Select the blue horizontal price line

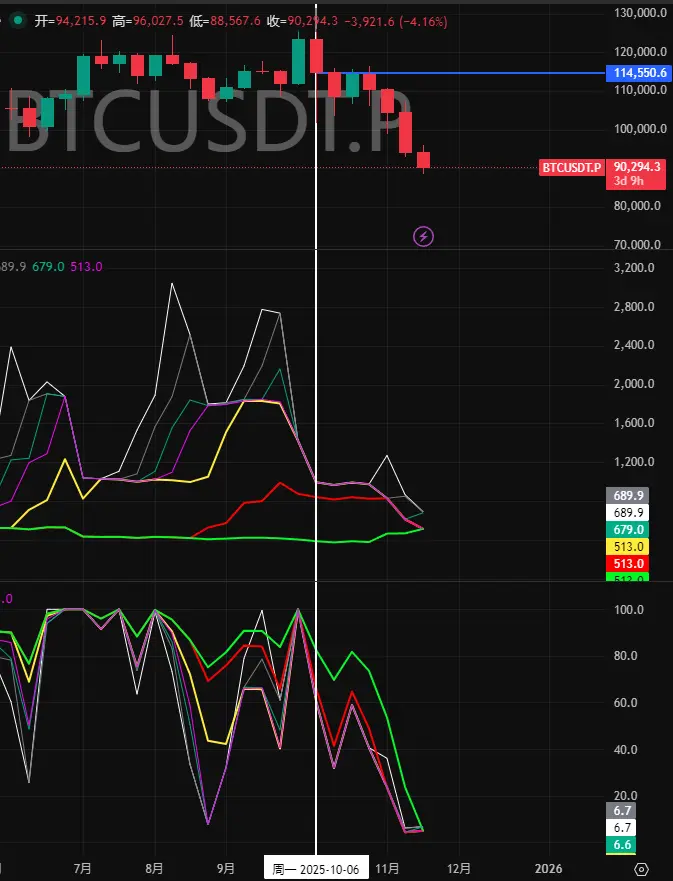461,73
